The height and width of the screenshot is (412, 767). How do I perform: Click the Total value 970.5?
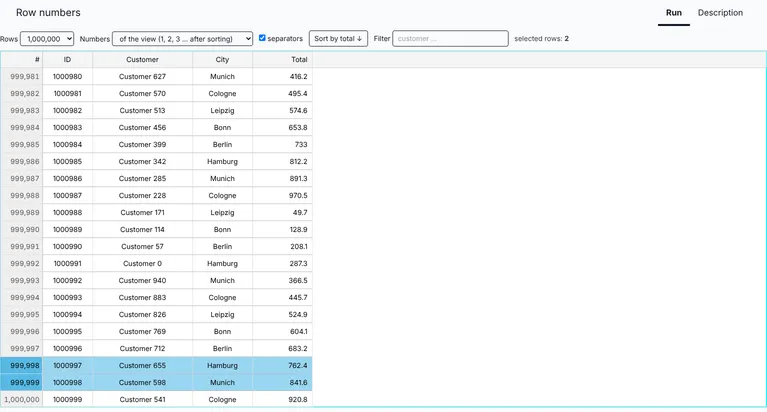tap(282, 196)
